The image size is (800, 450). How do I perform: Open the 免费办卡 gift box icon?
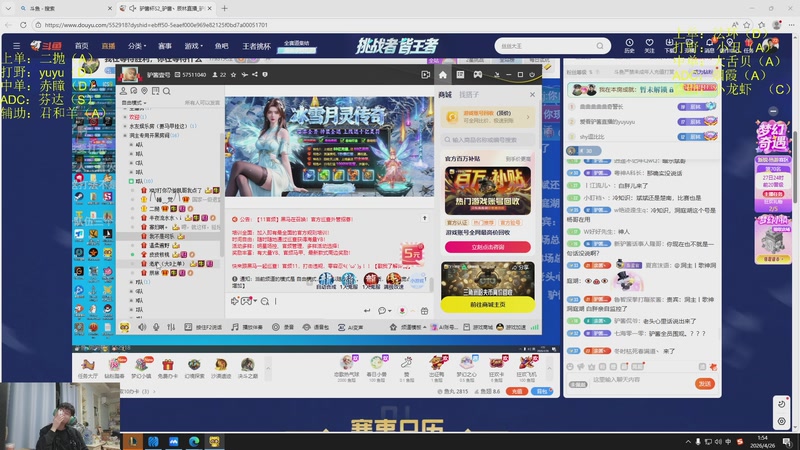point(168,368)
